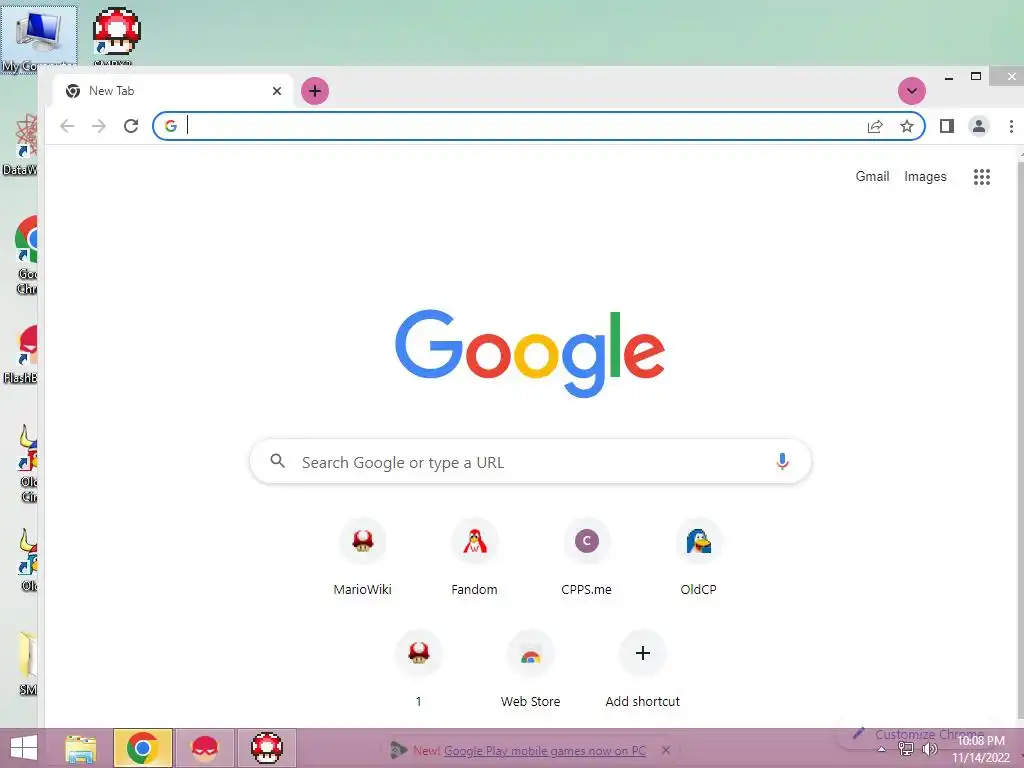Expand the tab search dropdown arrow
The image size is (1024, 768).
pos(912,91)
